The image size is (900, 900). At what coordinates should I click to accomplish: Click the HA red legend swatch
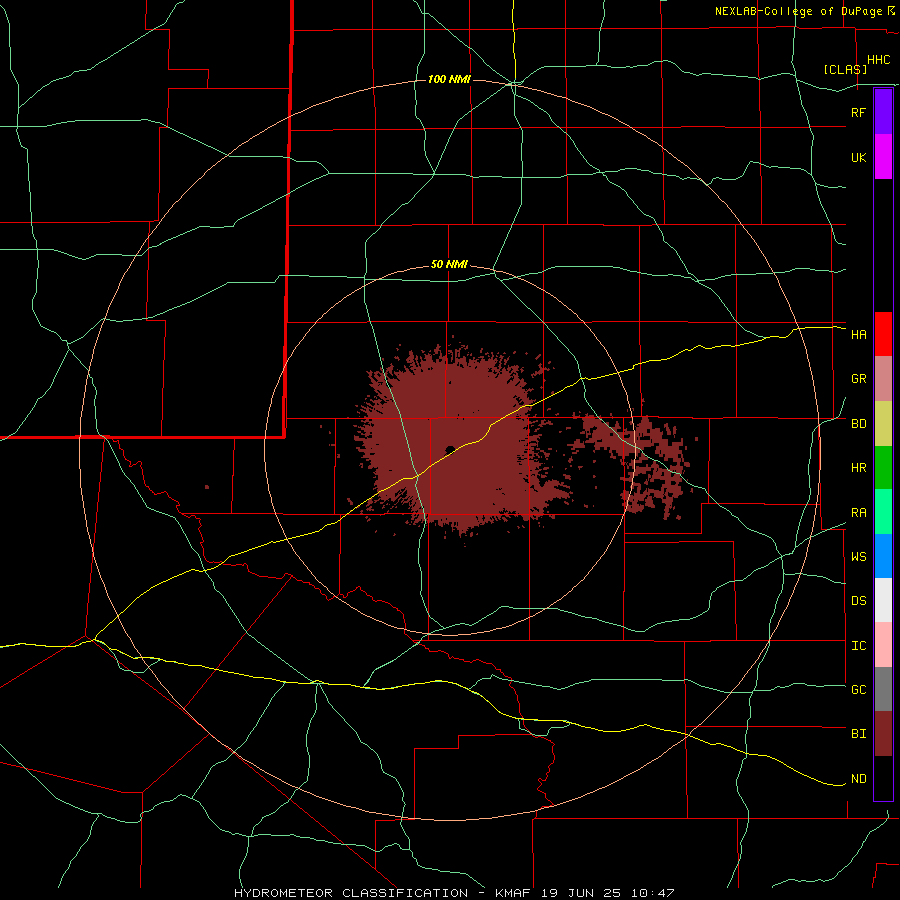pyautogui.click(x=883, y=334)
